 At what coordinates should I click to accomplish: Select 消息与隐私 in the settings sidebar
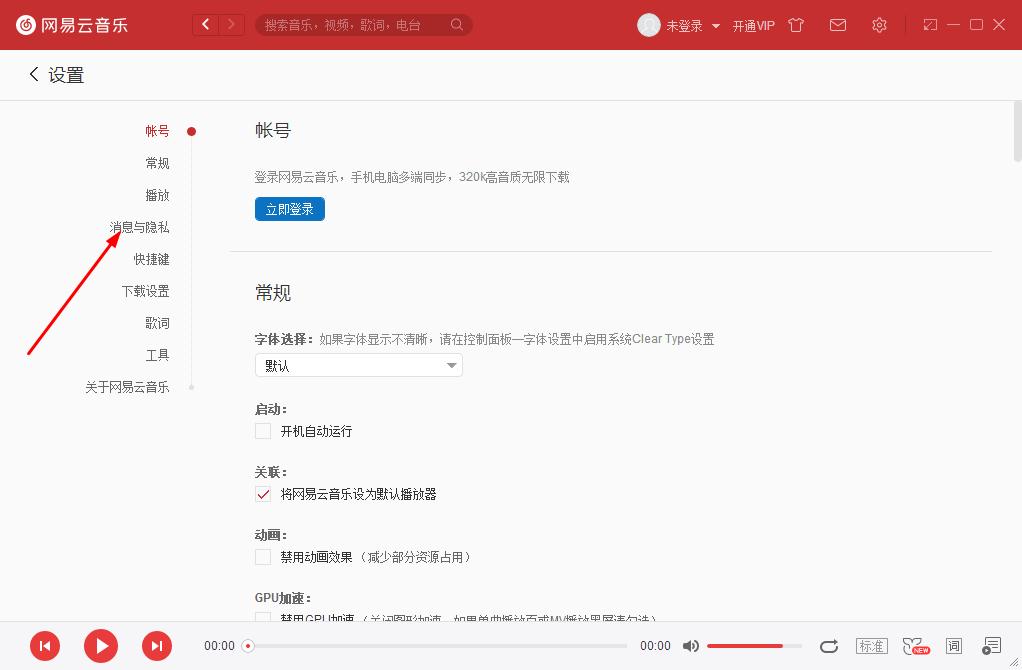(141, 227)
